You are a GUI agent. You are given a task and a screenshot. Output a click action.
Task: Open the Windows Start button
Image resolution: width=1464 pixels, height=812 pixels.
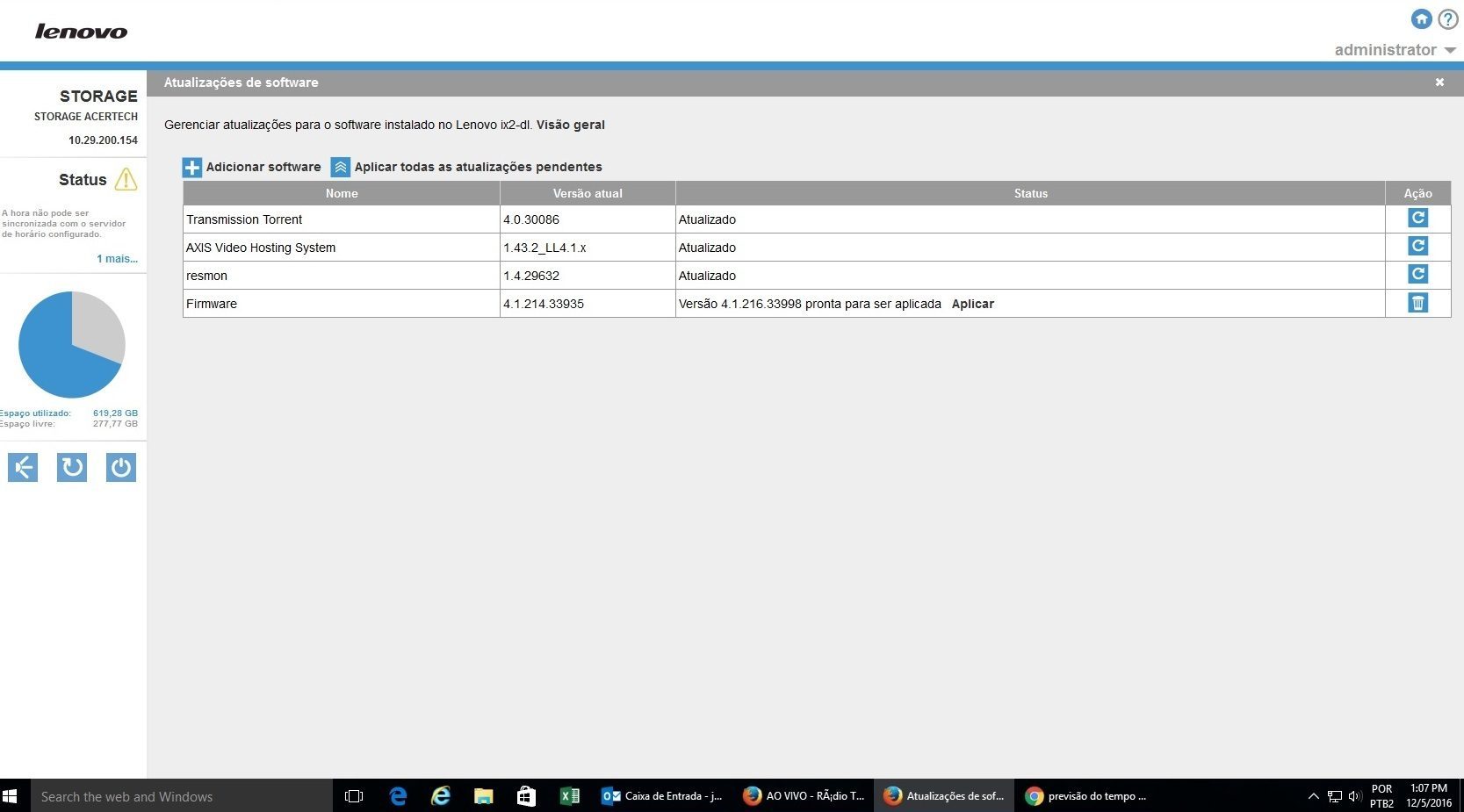coord(11,796)
